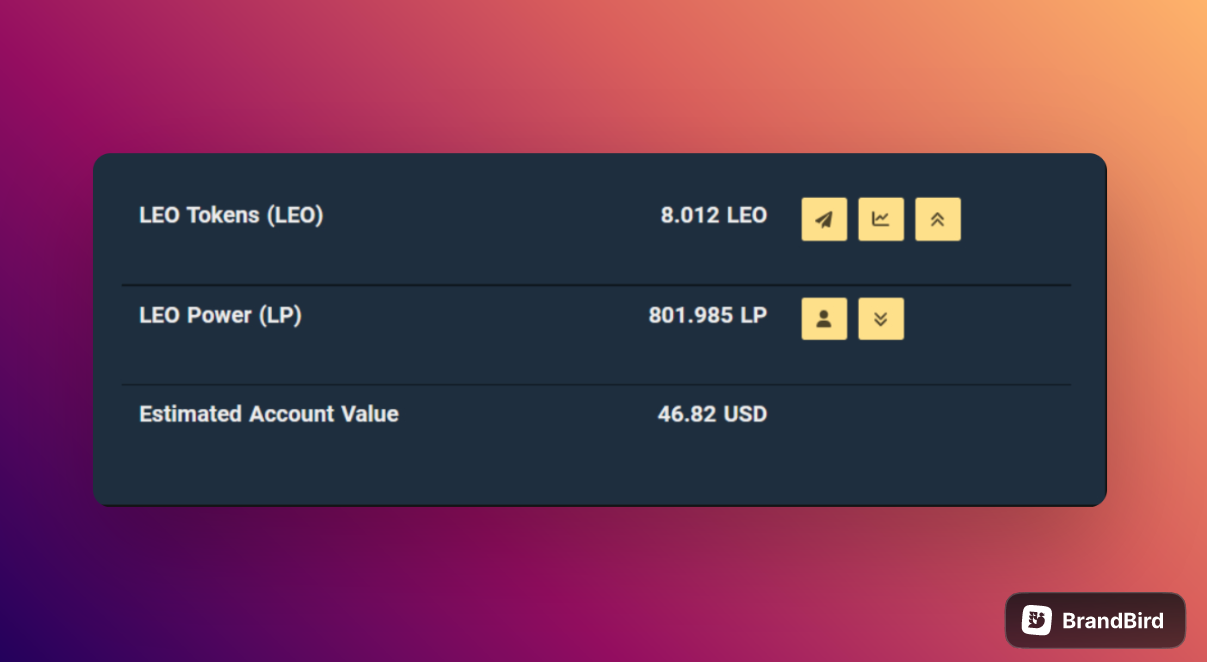
Task: Delegate LEO Power via the person icon
Action: (824, 319)
